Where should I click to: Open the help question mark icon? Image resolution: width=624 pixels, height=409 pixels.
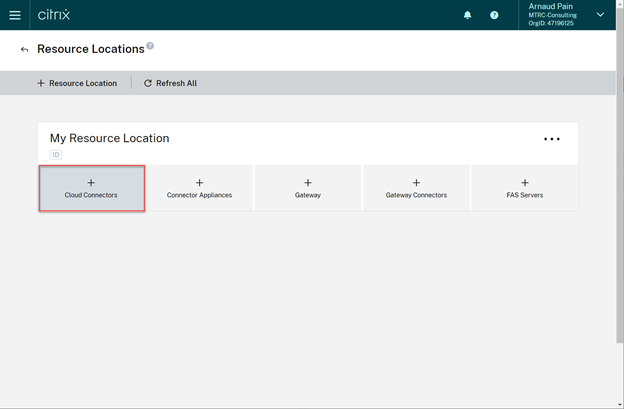click(494, 15)
